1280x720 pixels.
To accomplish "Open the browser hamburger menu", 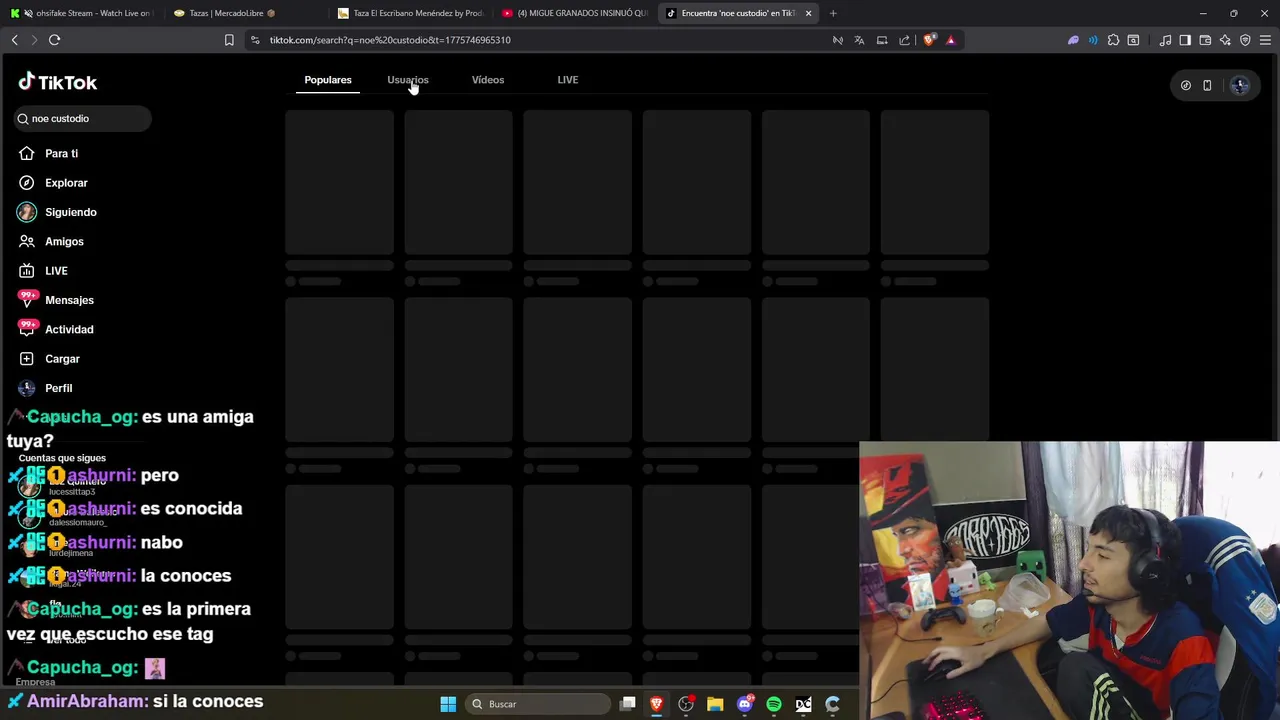I will tap(1265, 40).
